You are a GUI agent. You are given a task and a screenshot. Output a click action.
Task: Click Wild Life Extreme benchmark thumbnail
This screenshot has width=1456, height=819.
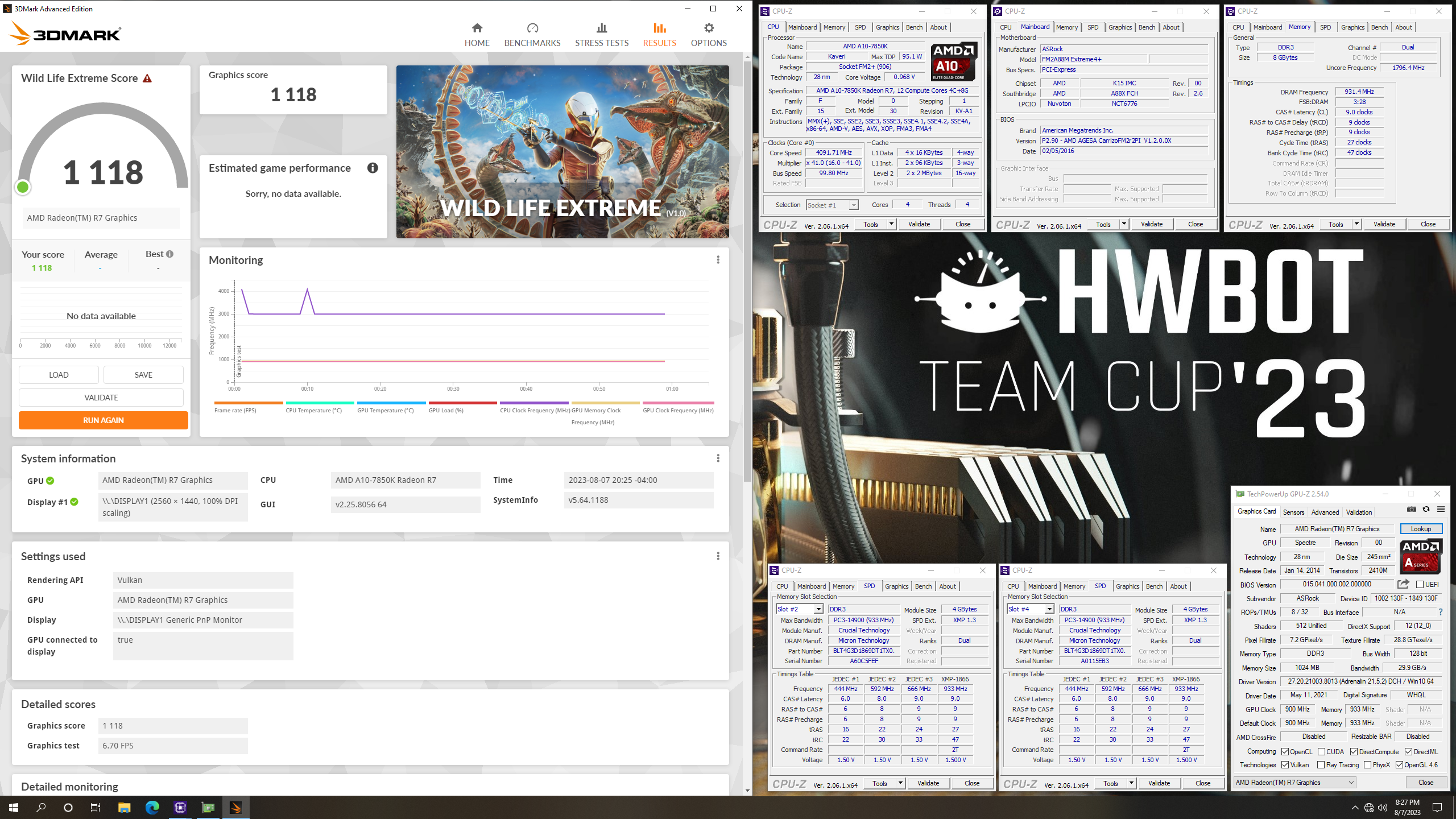click(x=562, y=152)
